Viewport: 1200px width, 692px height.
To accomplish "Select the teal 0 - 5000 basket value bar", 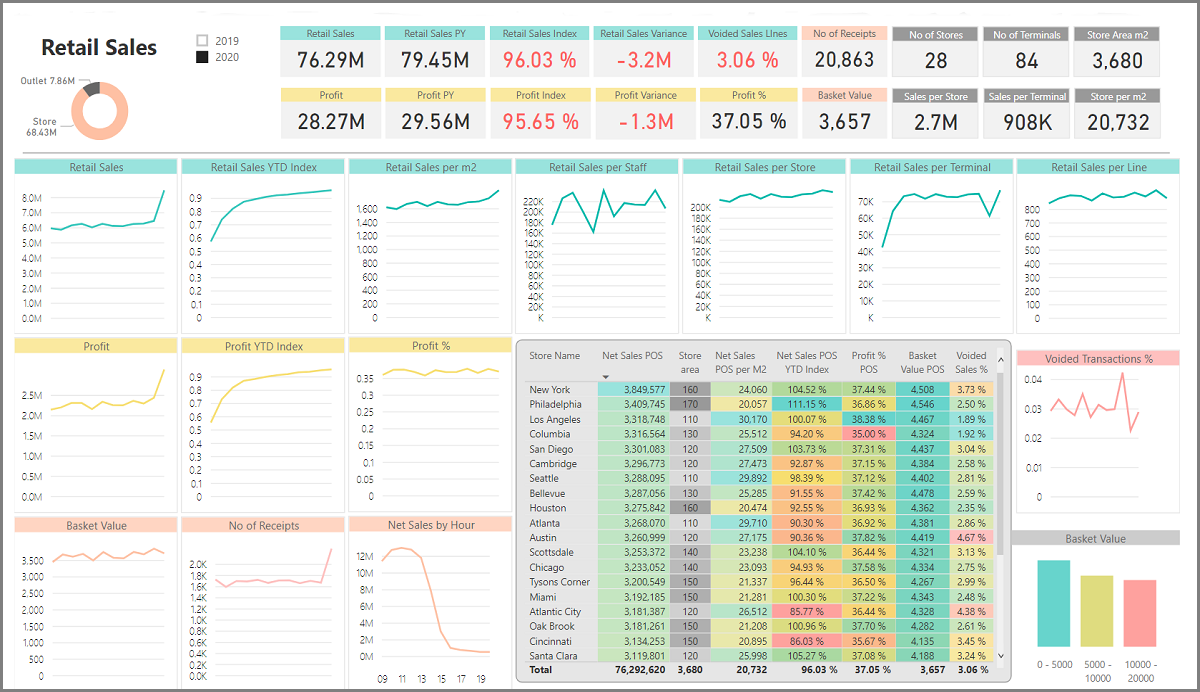I will (x=1056, y=603).
